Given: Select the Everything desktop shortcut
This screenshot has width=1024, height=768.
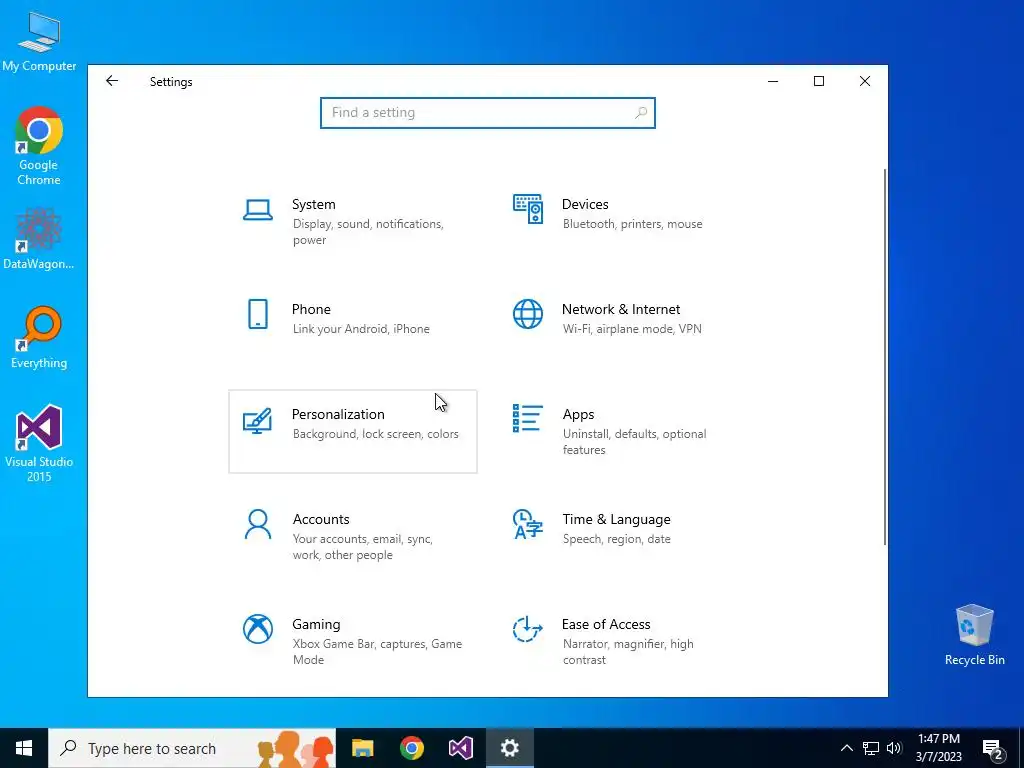Looking at the screenshot, I should point(39,338).
